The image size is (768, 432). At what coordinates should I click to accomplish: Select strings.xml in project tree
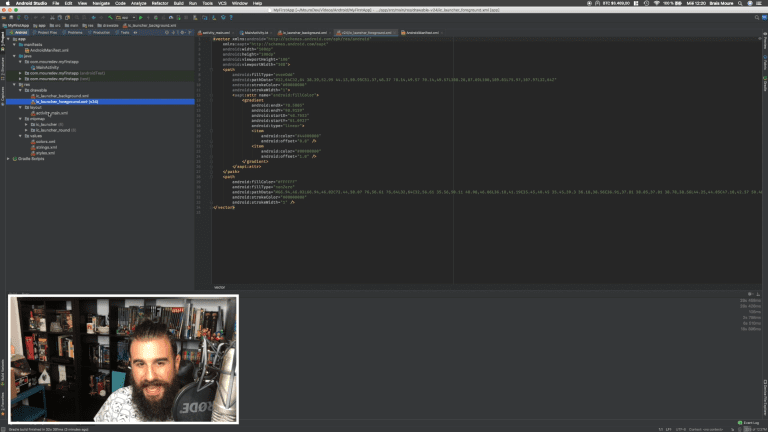click(x=44, y=147)
